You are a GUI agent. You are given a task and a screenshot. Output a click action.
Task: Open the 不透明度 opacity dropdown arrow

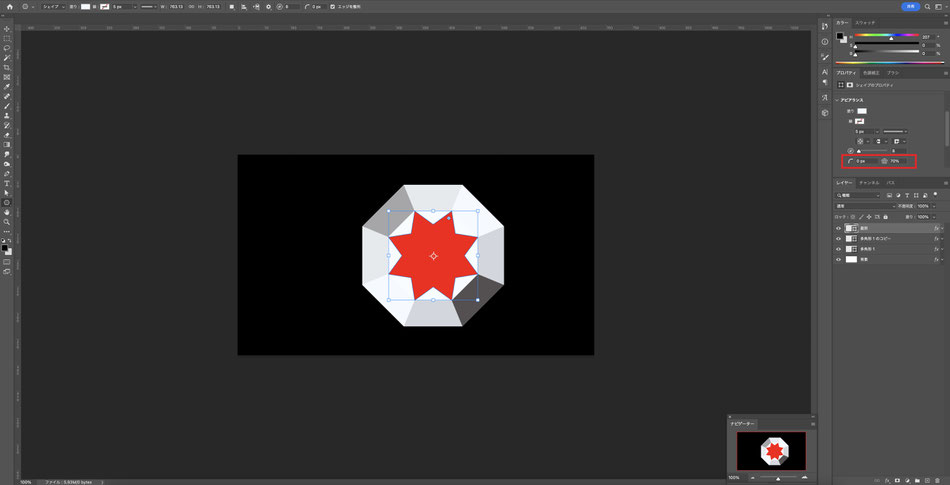coord(934,206)
